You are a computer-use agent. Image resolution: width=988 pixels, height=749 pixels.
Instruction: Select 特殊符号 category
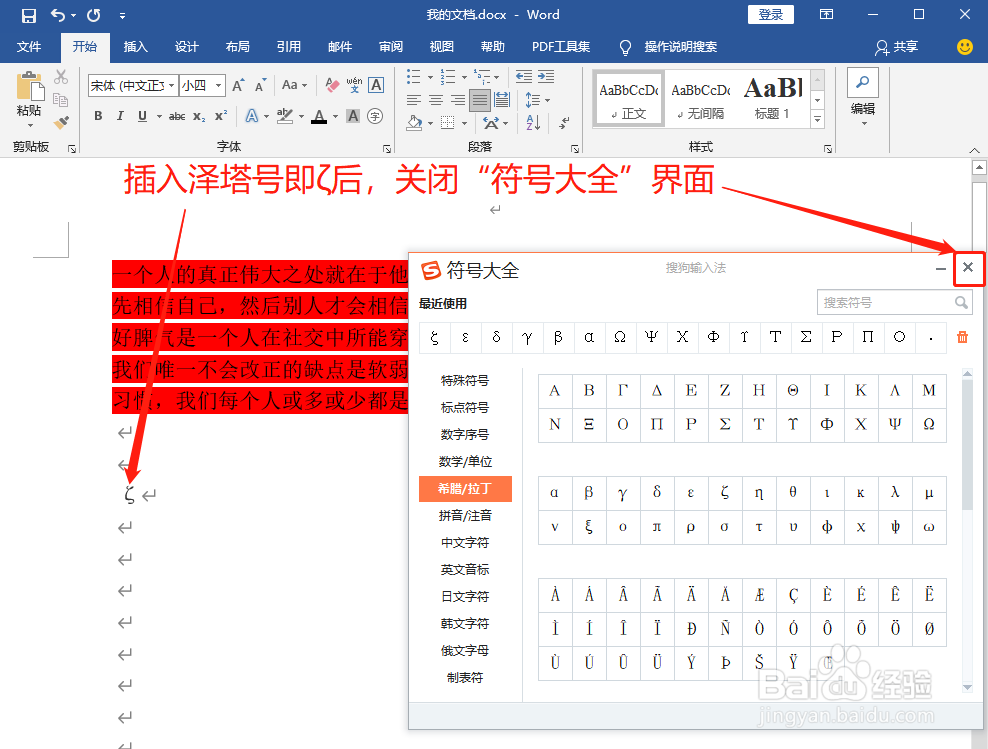click(465, 380)
